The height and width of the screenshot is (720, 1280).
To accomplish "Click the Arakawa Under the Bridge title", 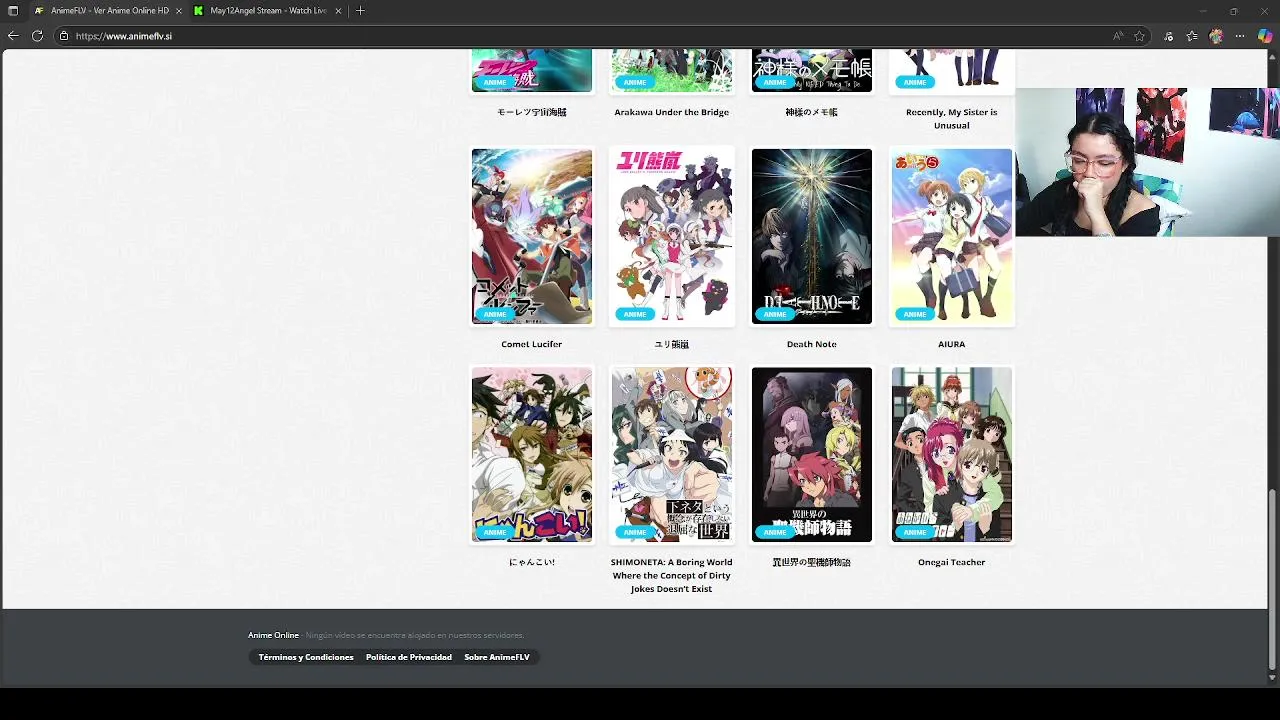I will pos(672,112).
